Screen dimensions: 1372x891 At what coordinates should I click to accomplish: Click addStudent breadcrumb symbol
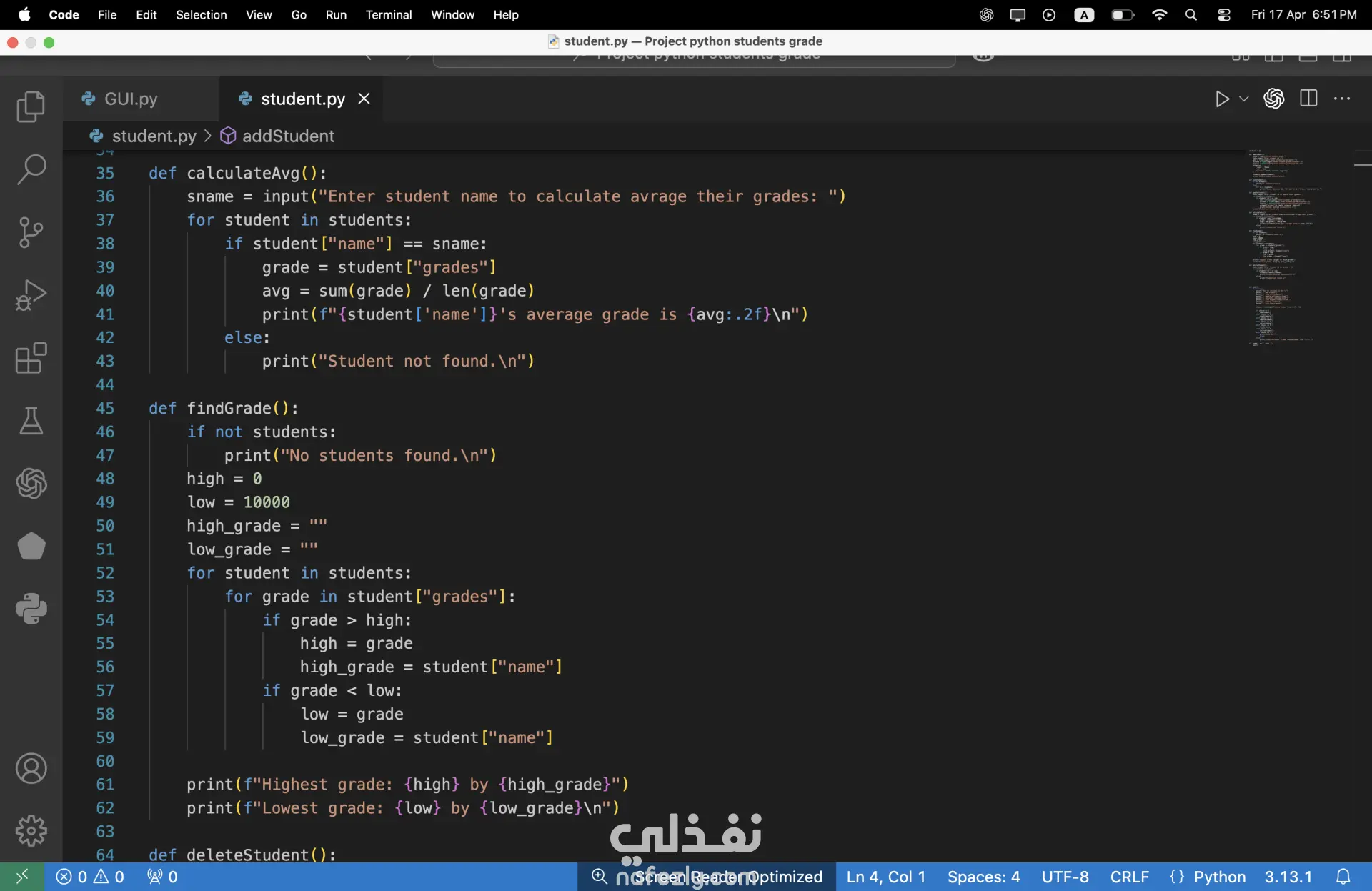[x=288, y=136]
